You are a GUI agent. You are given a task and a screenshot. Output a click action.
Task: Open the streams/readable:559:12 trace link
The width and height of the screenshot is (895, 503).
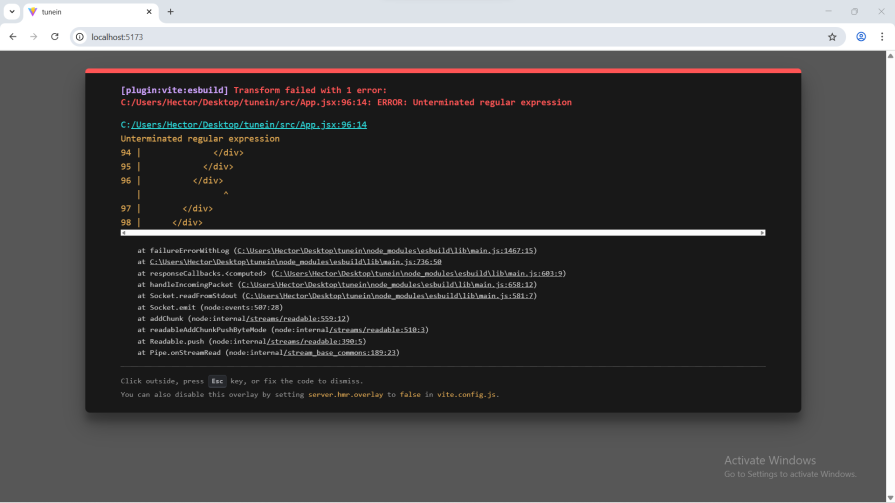pos(298,318)
